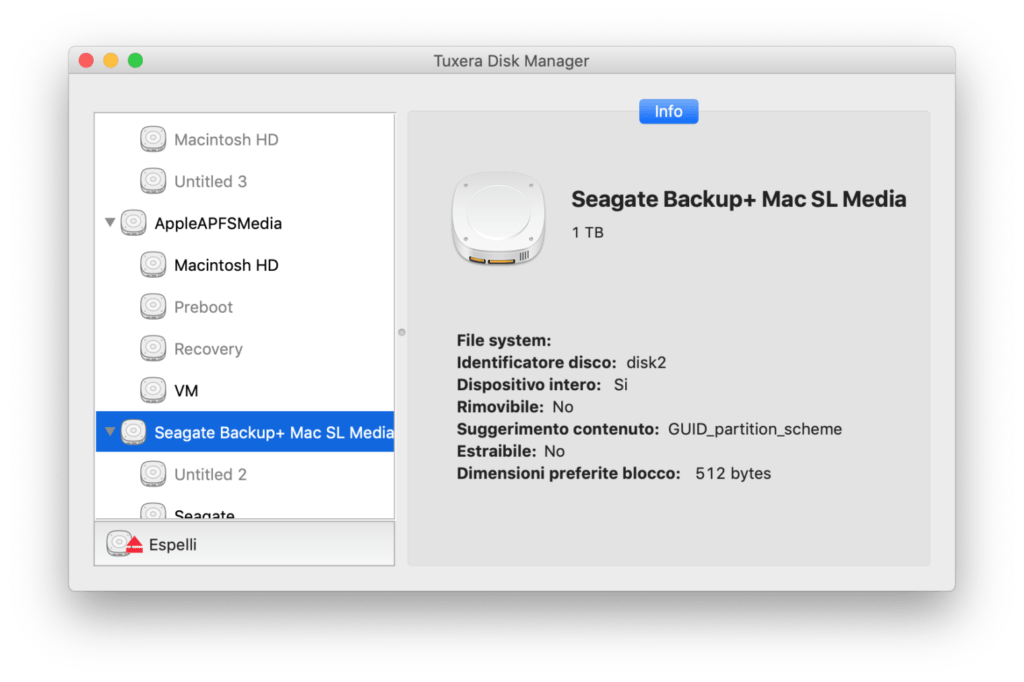
Task: Click the Seagate Backup+ Mac SL Media disk icon
Action: (x=133, y=432)
